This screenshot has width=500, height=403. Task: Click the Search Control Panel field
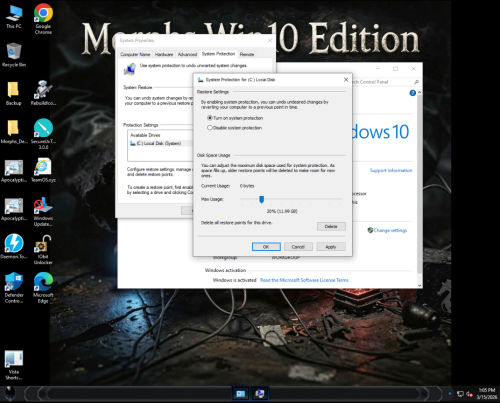point(383,82)
